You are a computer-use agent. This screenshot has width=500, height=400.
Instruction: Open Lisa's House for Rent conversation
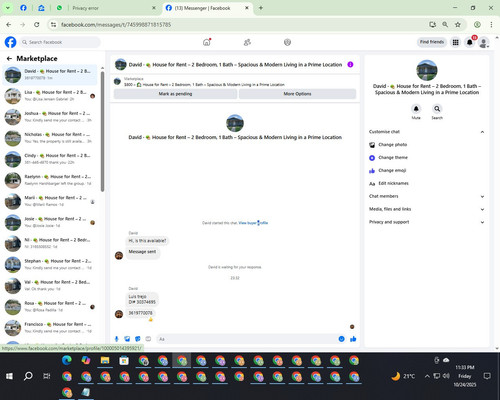[50, 96]
